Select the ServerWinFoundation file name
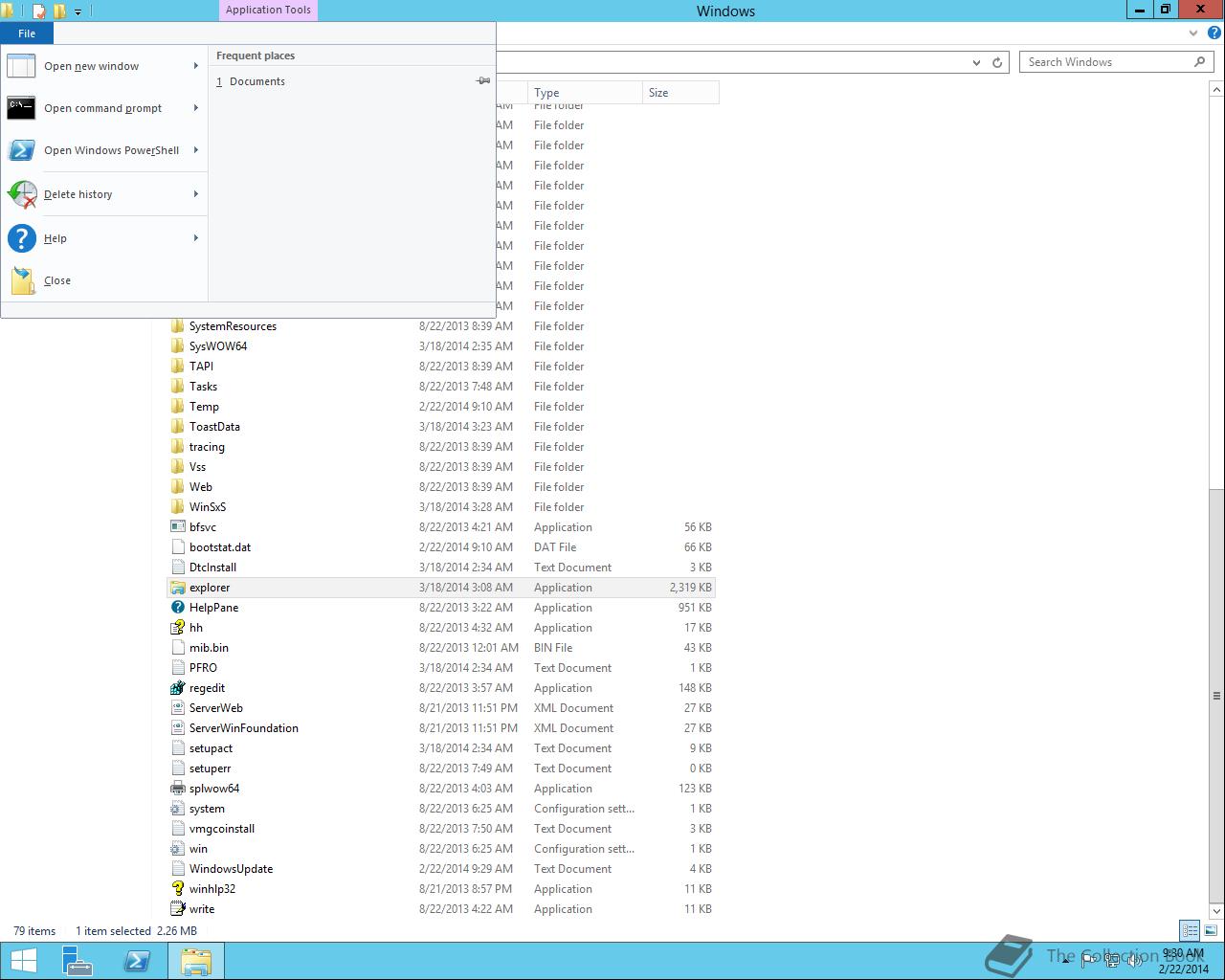 coord(244,728)
